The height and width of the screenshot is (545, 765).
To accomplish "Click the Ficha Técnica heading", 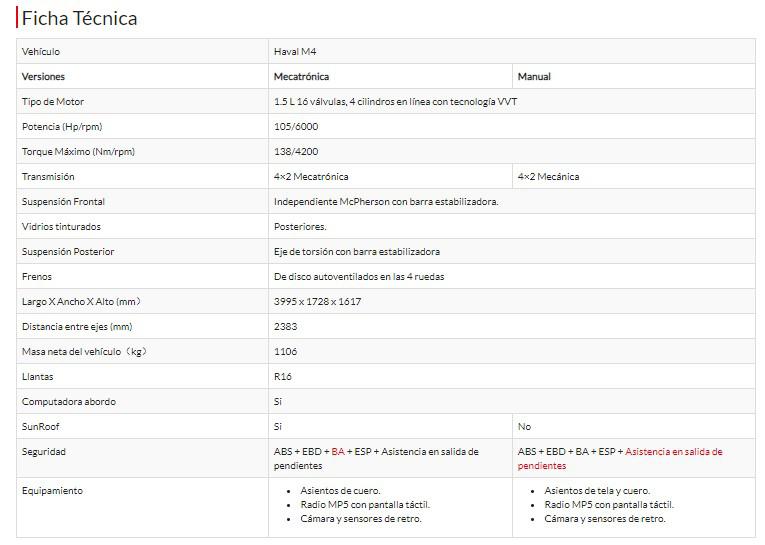I will point(80,18).
